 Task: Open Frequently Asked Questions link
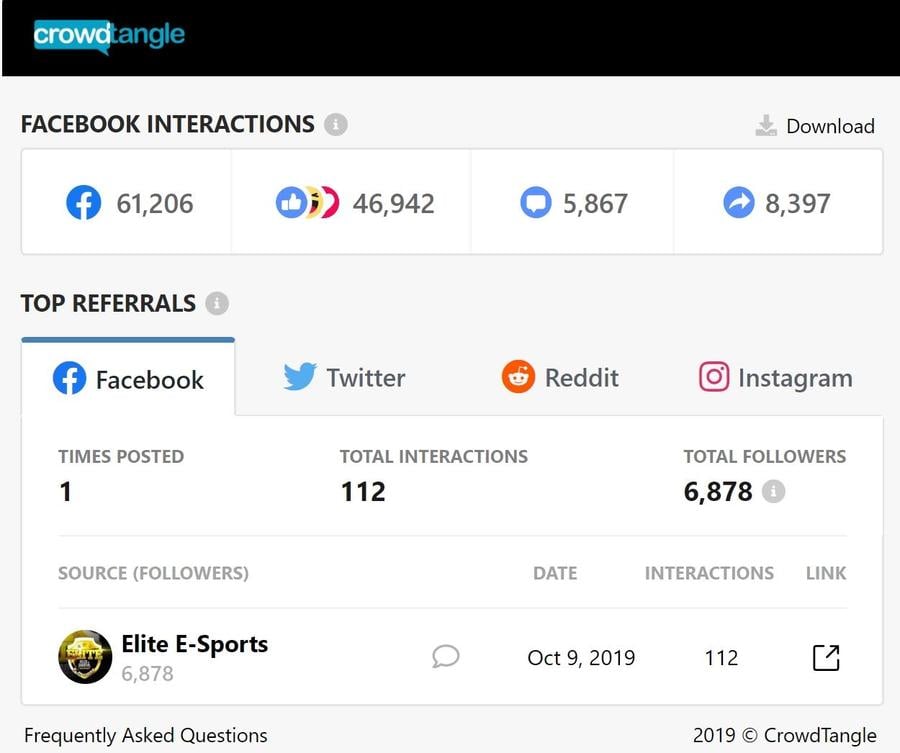[x=146, y=735]
